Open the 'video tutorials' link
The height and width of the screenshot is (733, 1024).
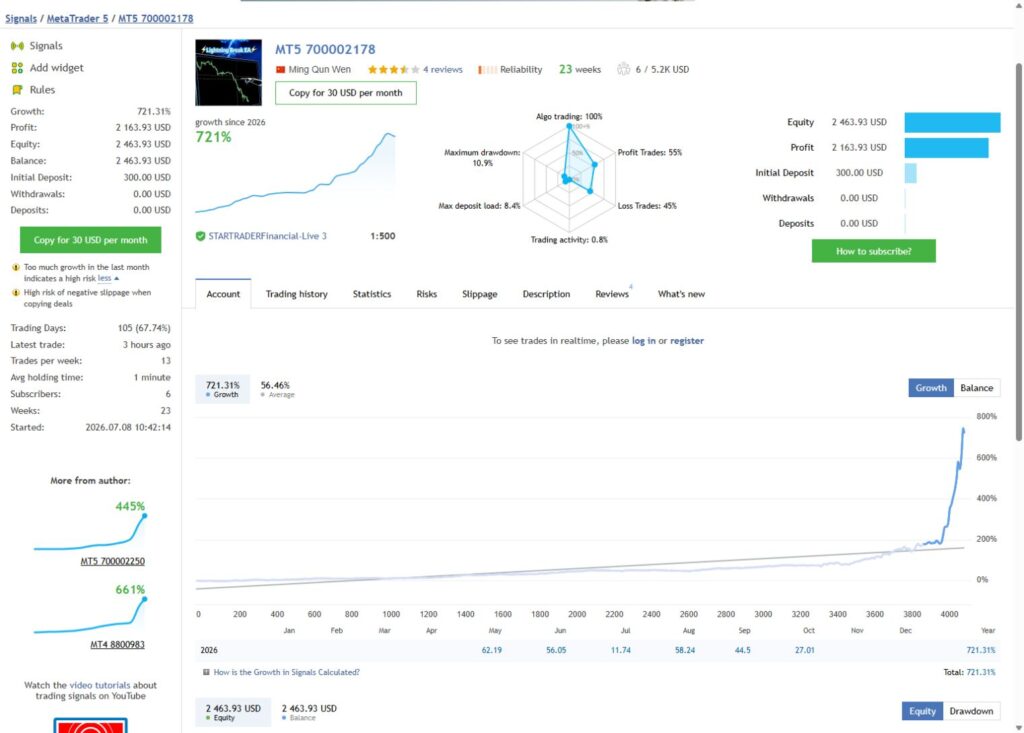99,685
